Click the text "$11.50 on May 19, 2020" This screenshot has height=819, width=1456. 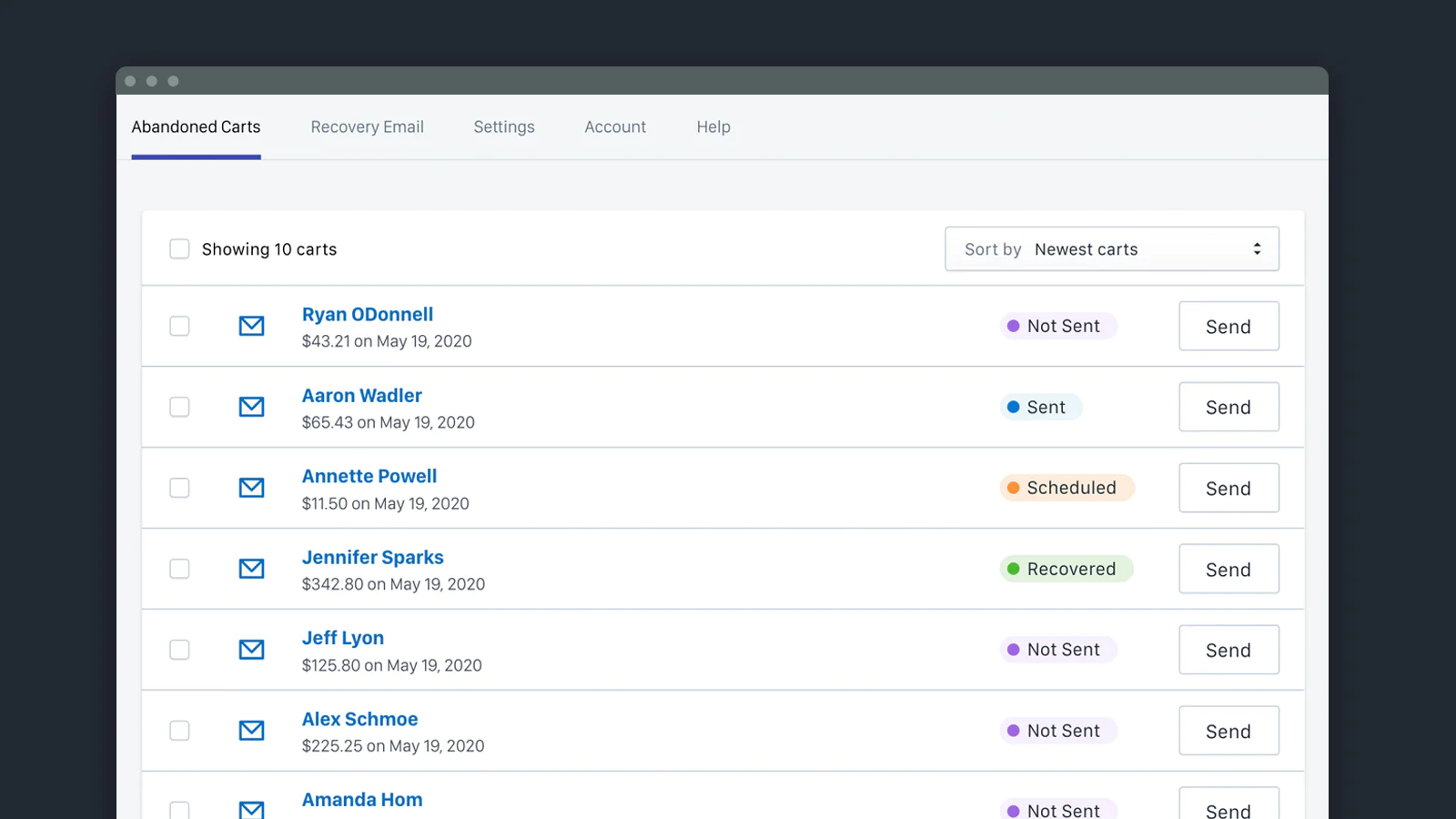386,503
